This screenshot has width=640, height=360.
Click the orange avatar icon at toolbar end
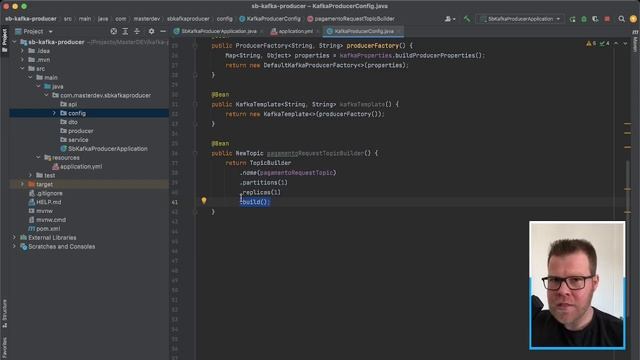(x=633, y=19)
